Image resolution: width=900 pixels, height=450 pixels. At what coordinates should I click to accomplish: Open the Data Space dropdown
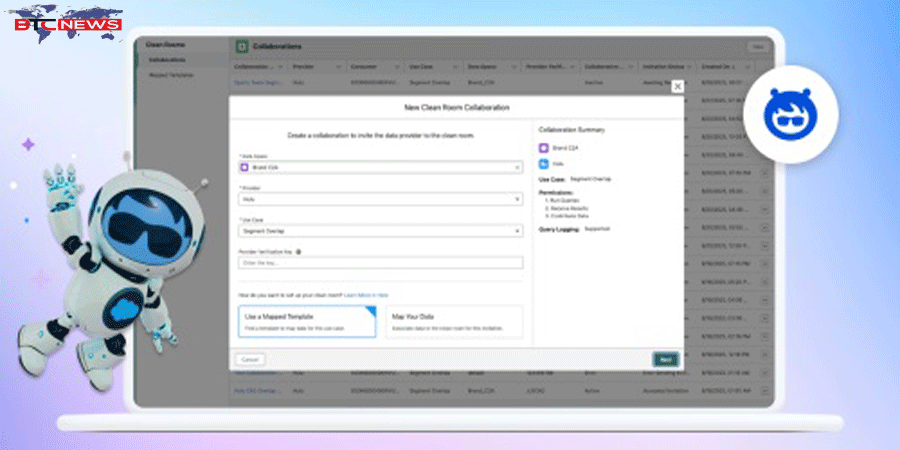(380, 167)
